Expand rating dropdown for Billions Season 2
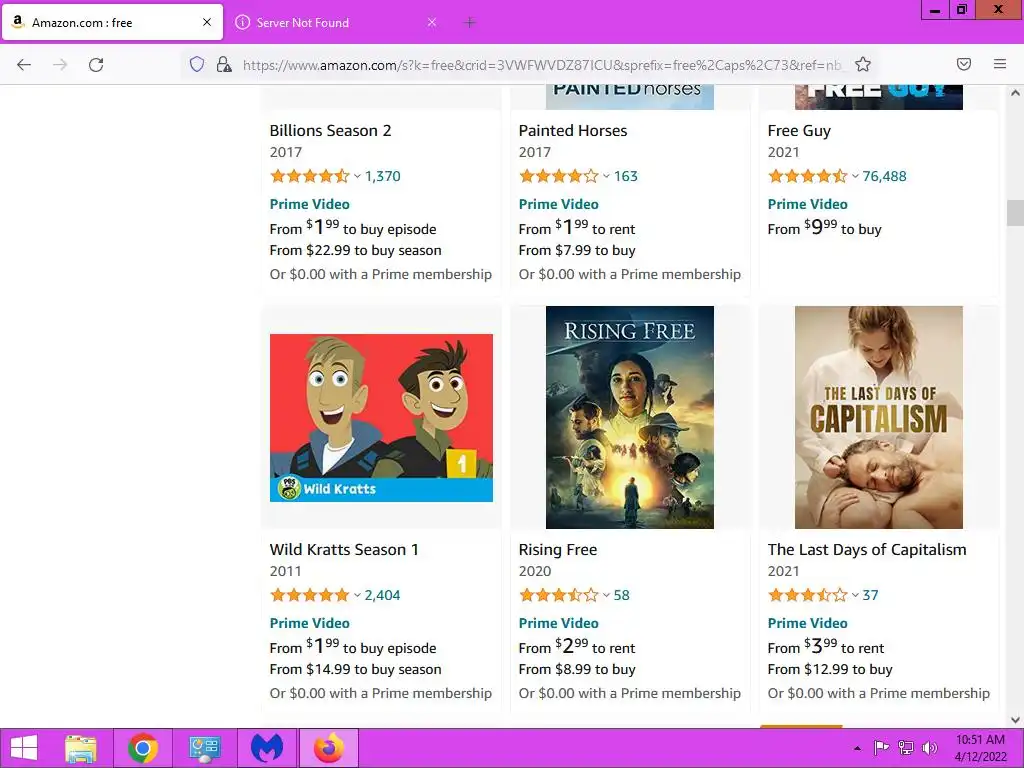 tap(357, 176)
